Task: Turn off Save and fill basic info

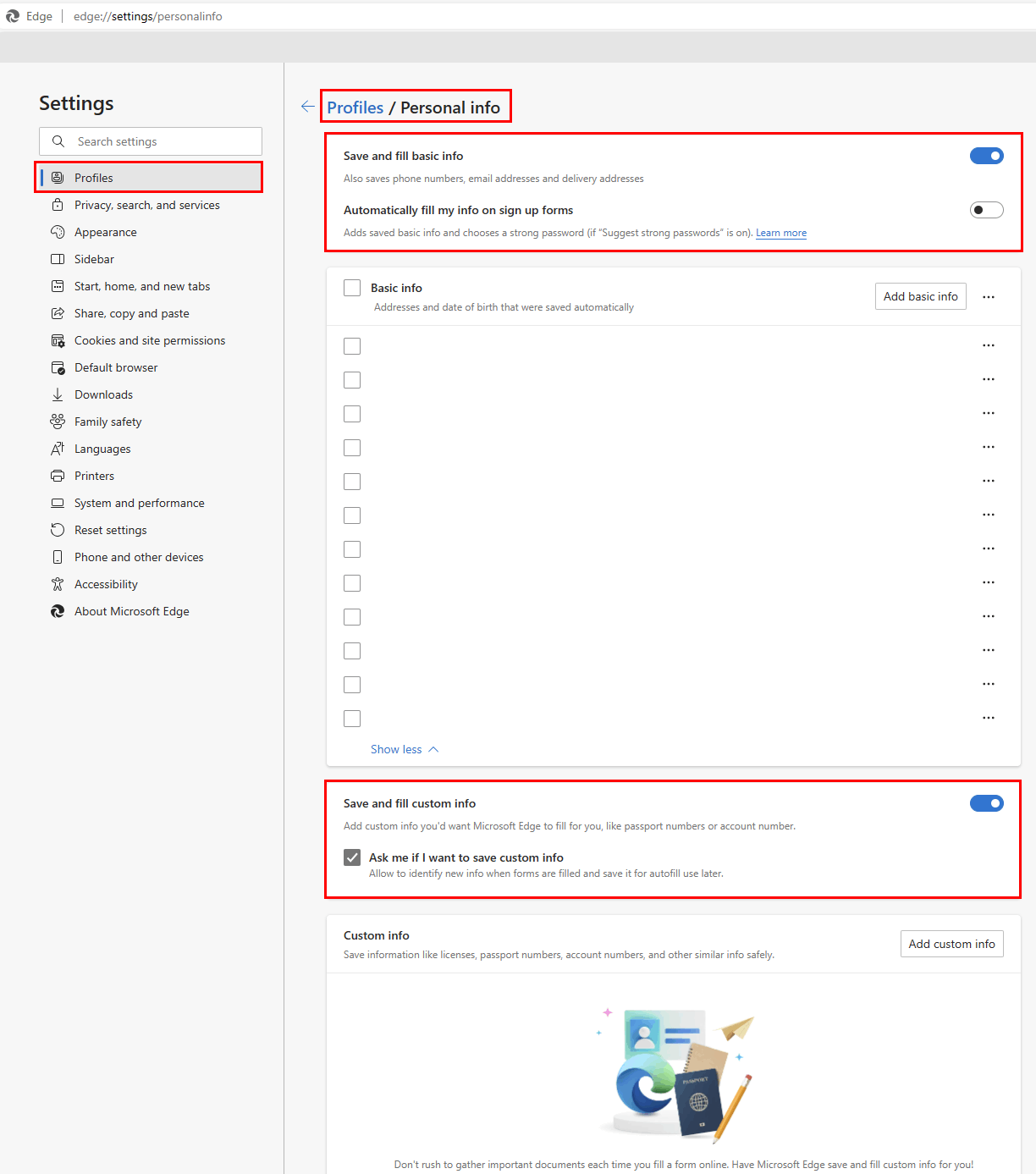Action: (987, 156)
